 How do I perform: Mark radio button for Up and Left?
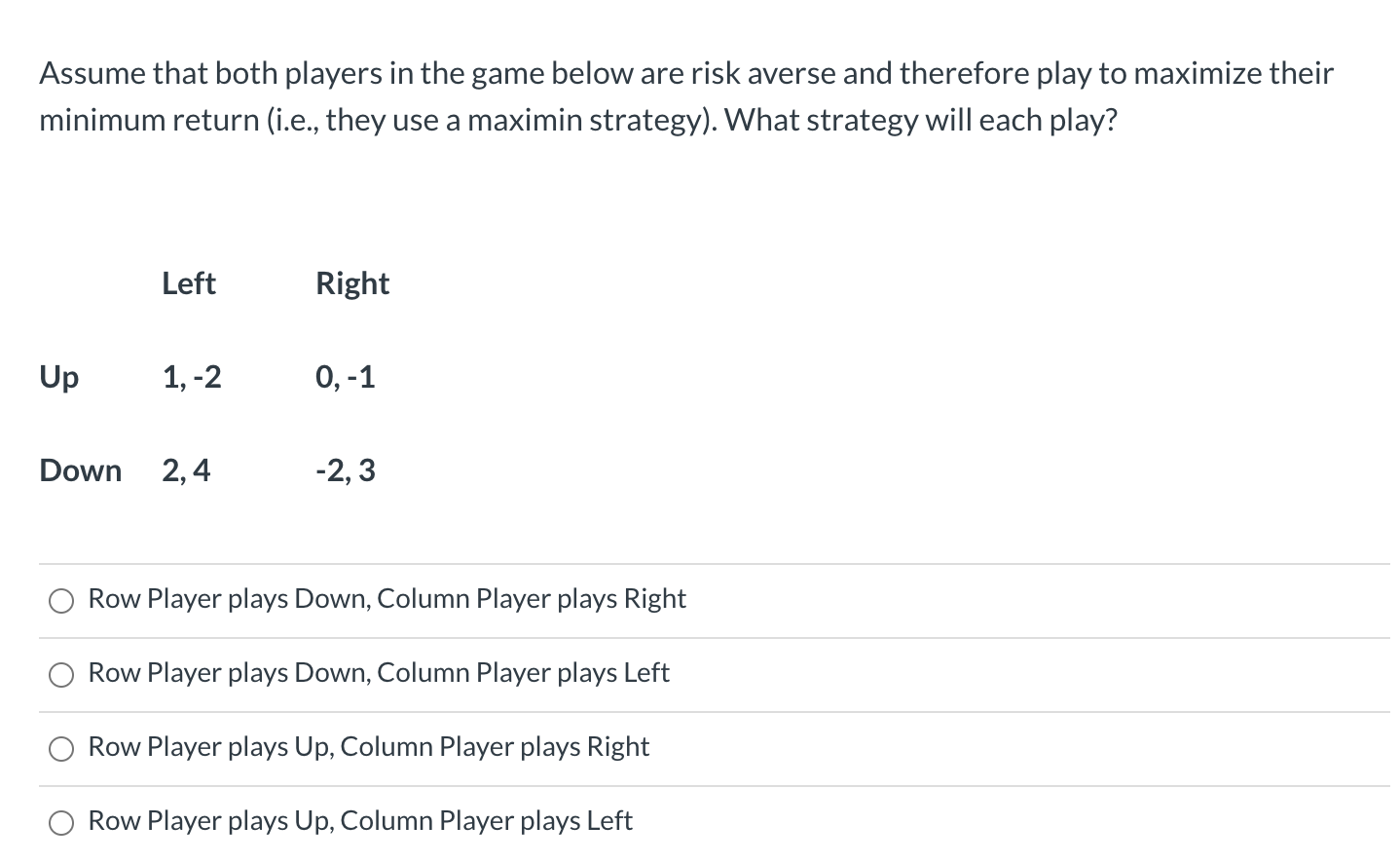click(x=61, y=823)
